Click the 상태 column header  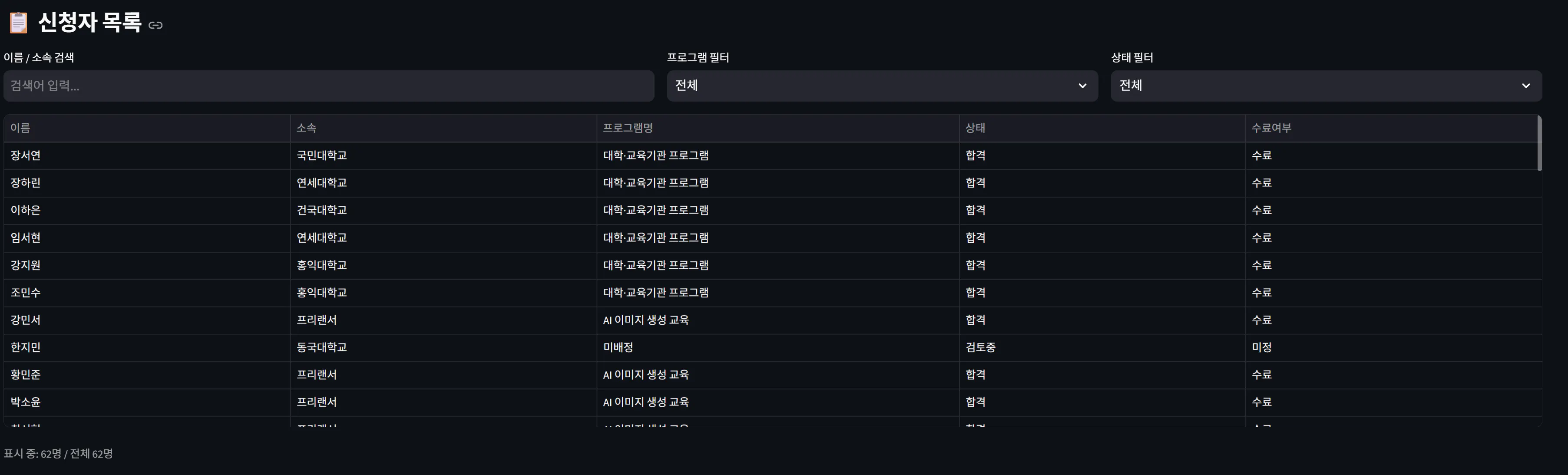(x=975, y=128)
